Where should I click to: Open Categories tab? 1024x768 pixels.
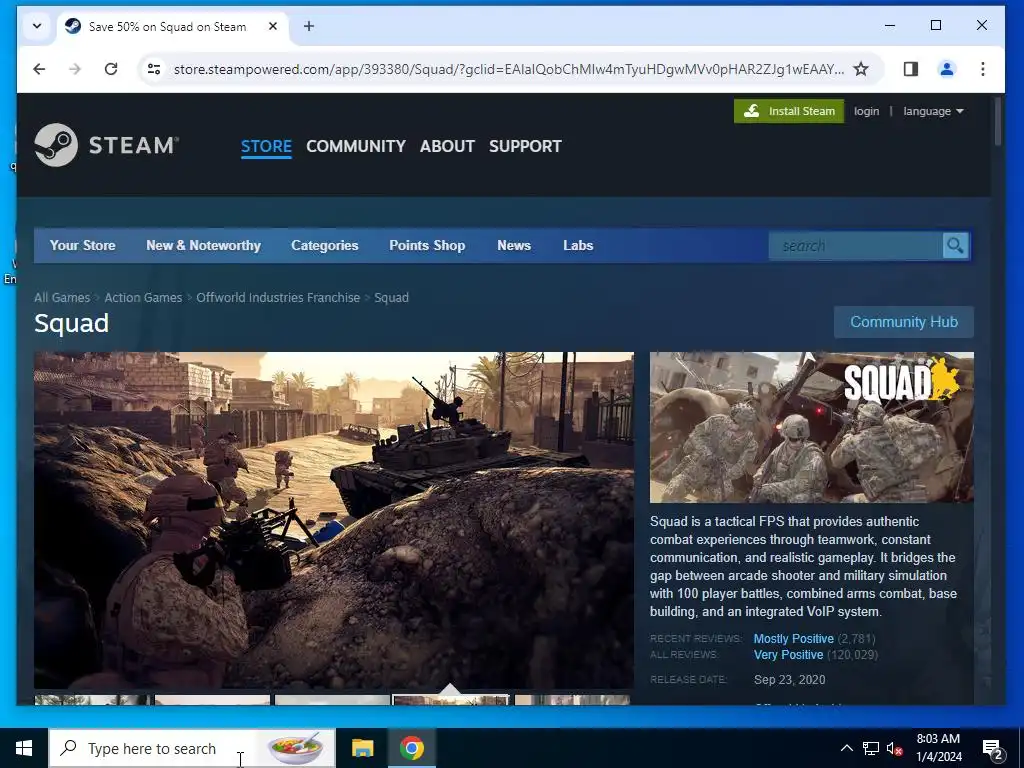pos(325,246)
